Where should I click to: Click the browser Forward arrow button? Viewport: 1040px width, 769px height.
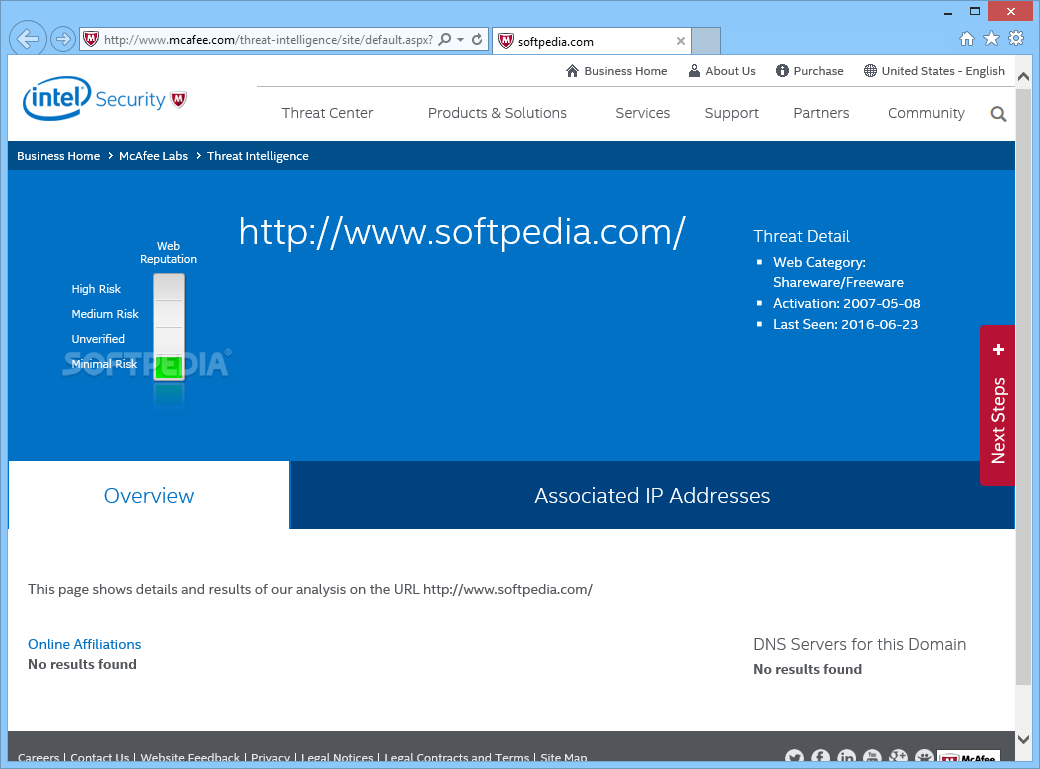62,39
